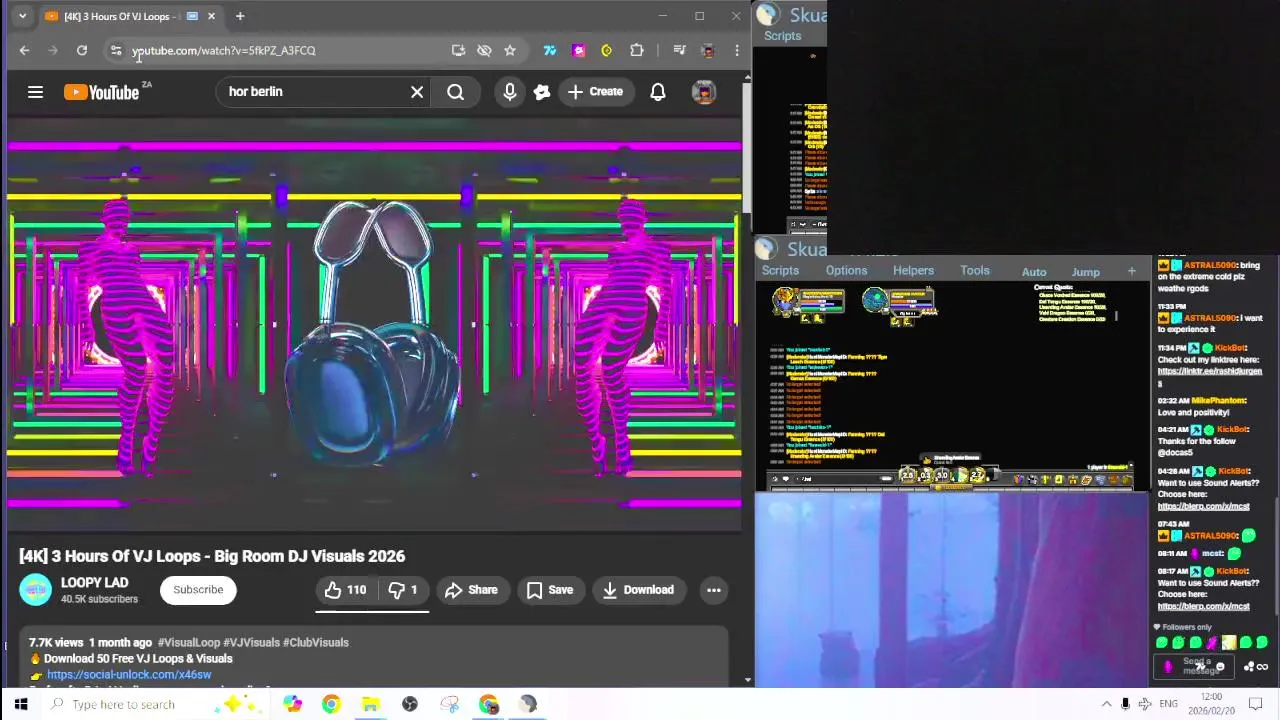The height and width of the screenshot is (720, 1280).
Task: Share this video
Action: 471,590
